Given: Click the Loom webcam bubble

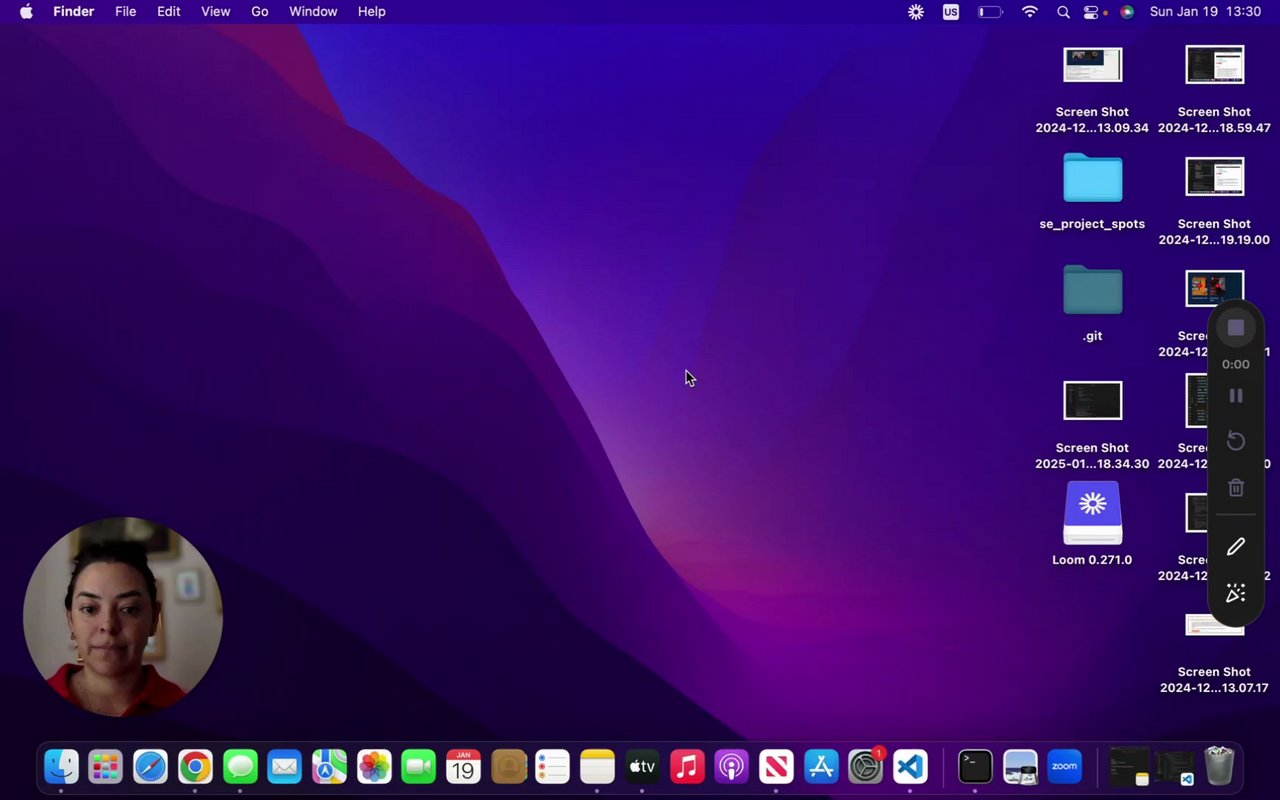Looking at the screenshot, I should click(x=123, y=617).
